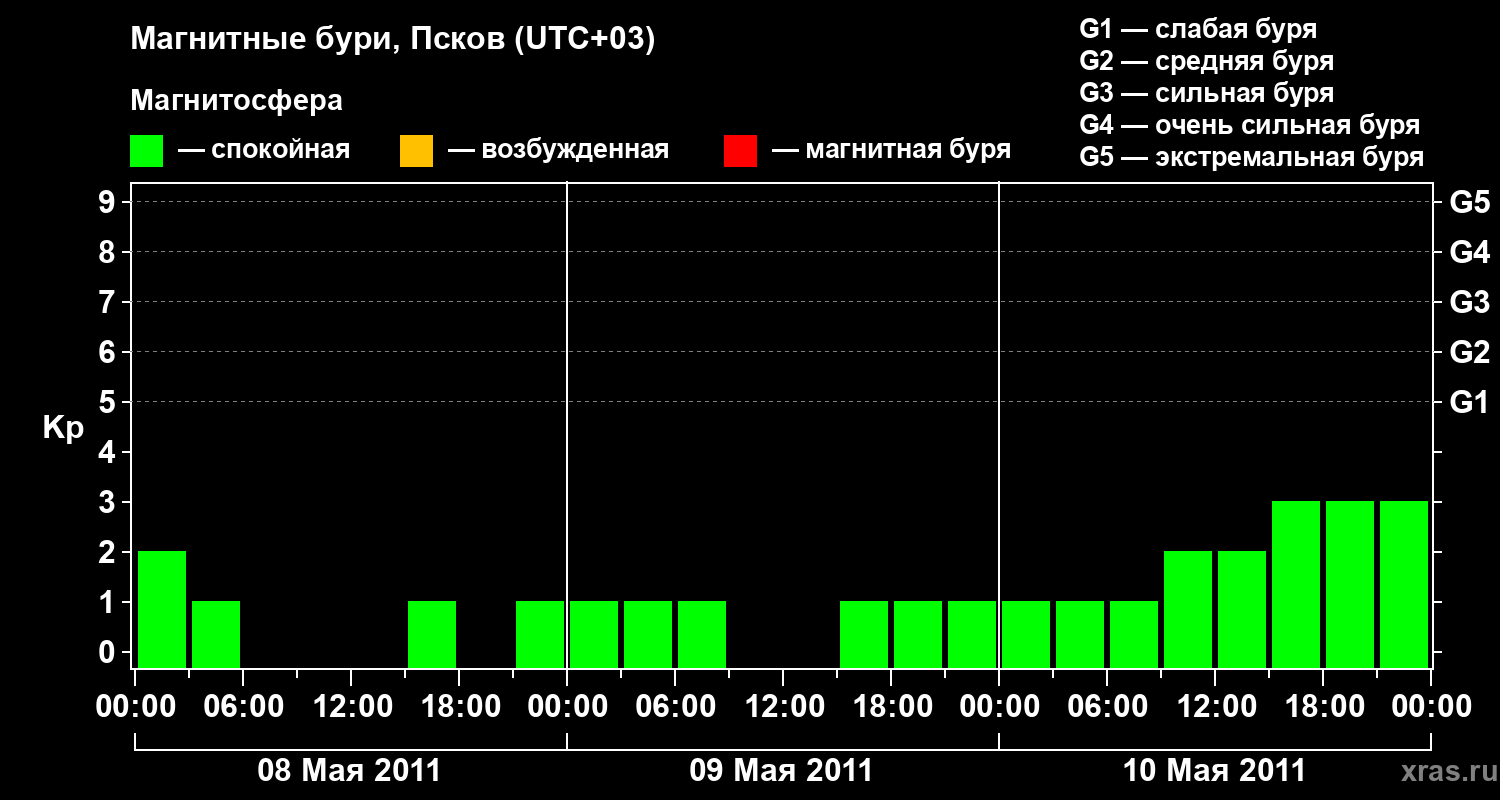
Task: Click the orange 'возбужденная' legend swatch
Action: coord(416,151)
